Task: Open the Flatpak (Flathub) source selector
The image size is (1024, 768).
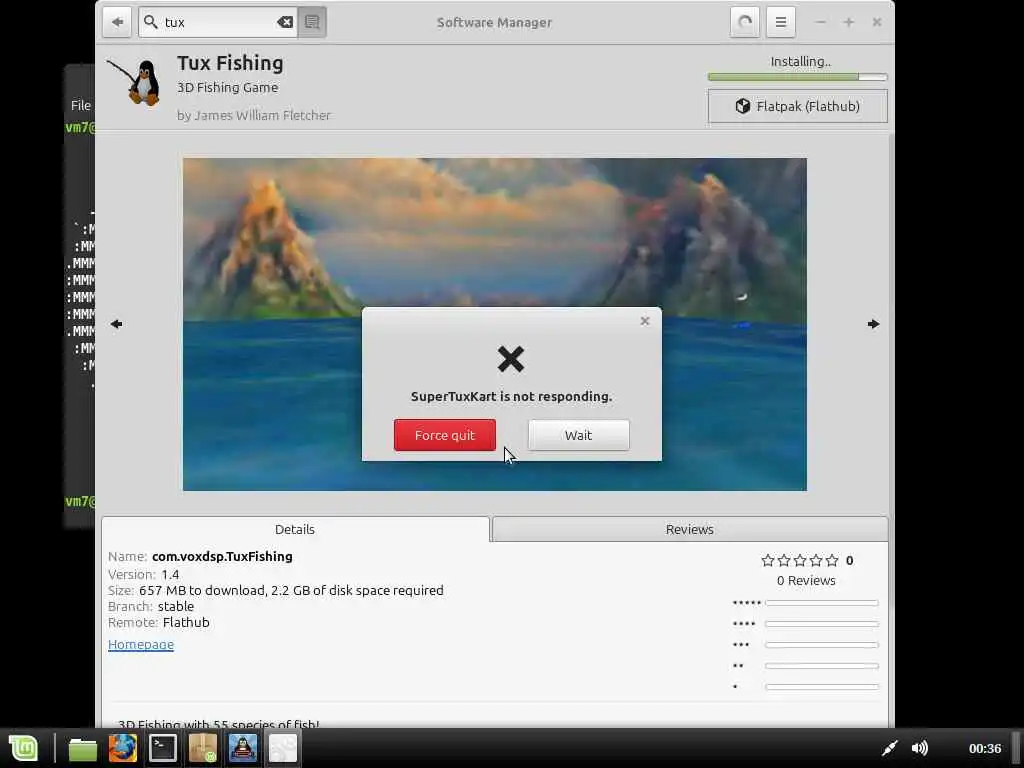Action: point(797,106)
